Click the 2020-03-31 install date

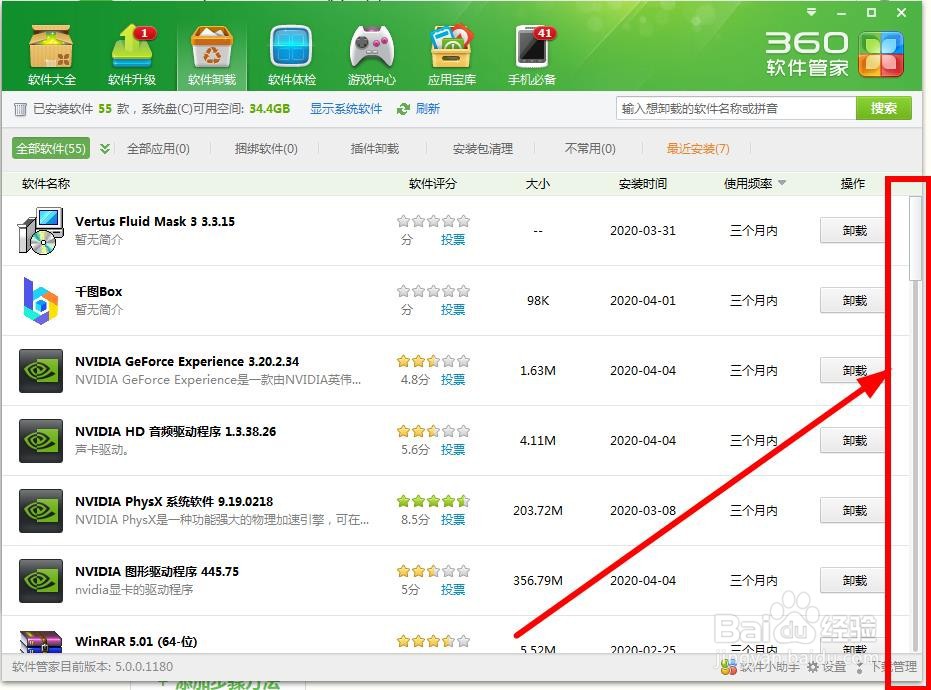click(643, 230)
